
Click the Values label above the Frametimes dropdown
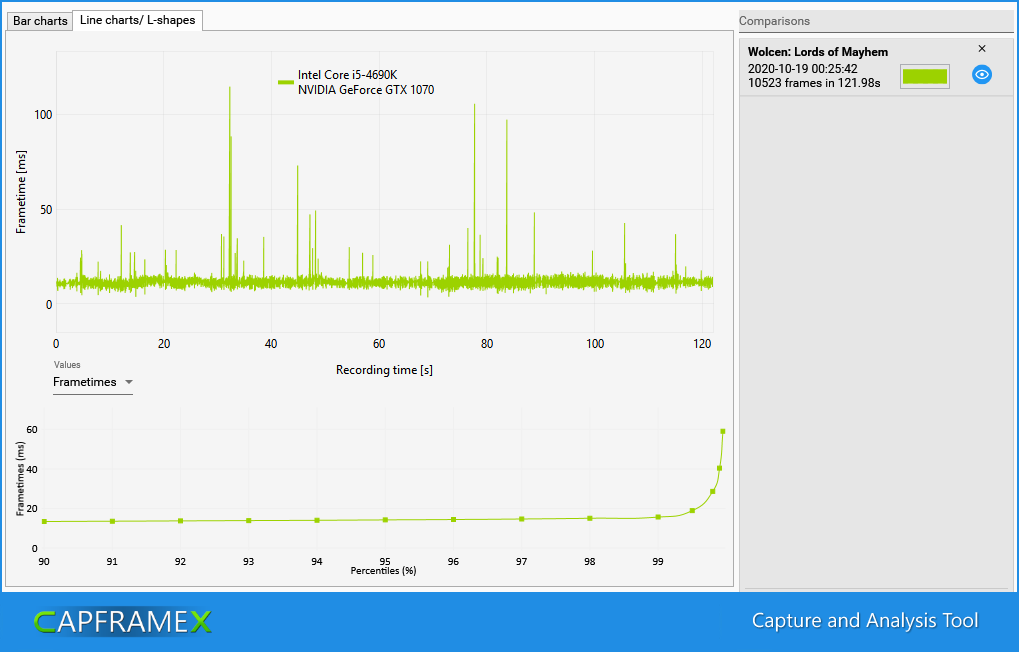pyautogui.click(x=67, y=365)
